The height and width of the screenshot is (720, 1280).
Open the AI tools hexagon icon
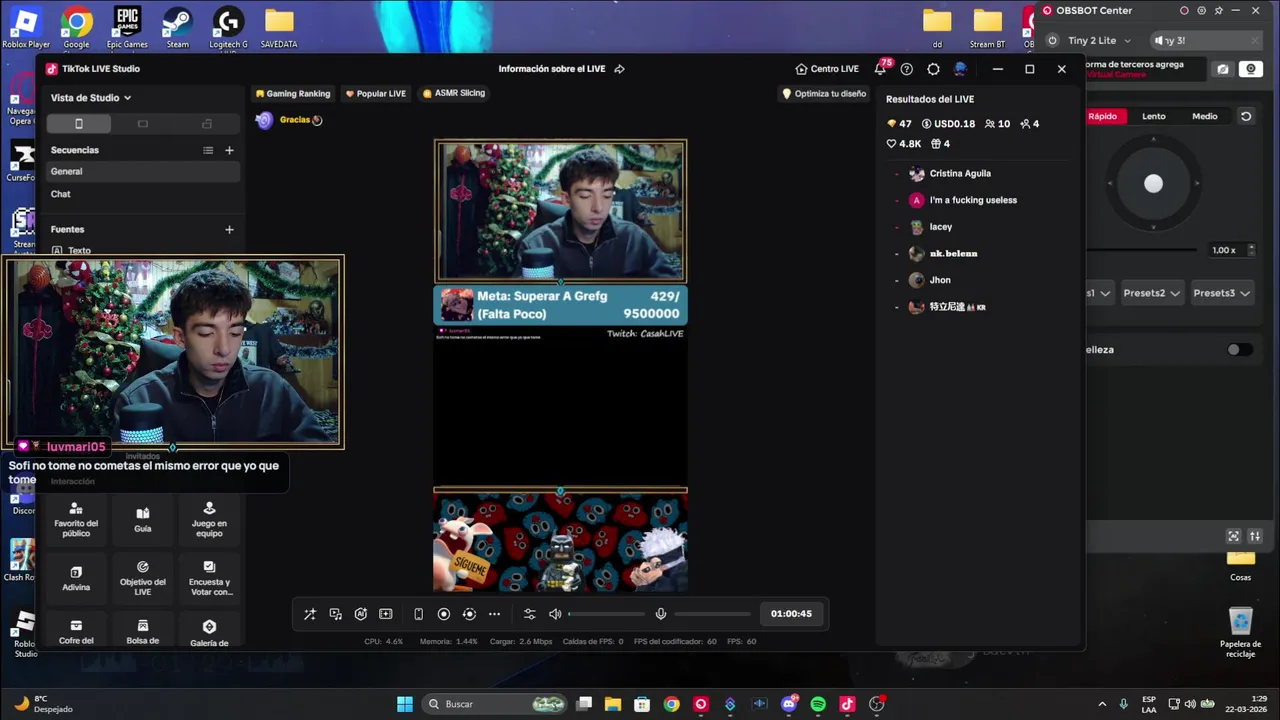[x=361, y=614]
